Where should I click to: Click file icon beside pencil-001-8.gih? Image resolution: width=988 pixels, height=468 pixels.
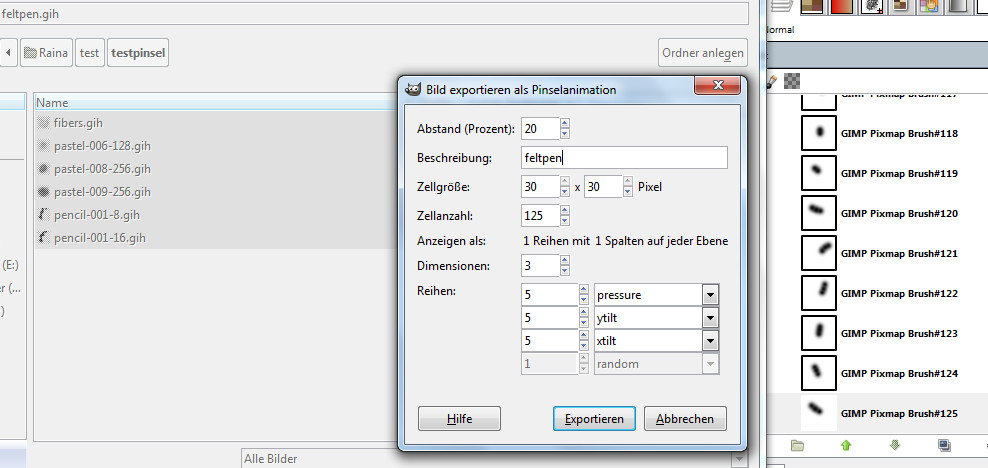click(43, 215)
